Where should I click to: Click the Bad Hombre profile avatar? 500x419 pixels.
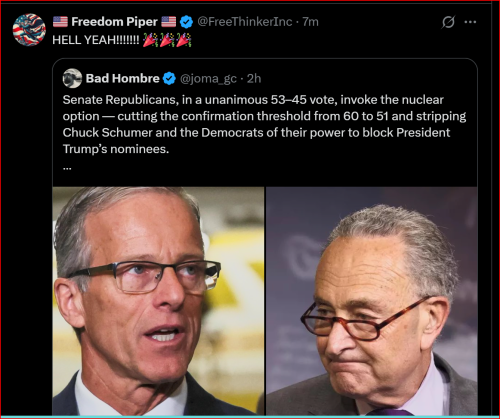tap(72, 78)
